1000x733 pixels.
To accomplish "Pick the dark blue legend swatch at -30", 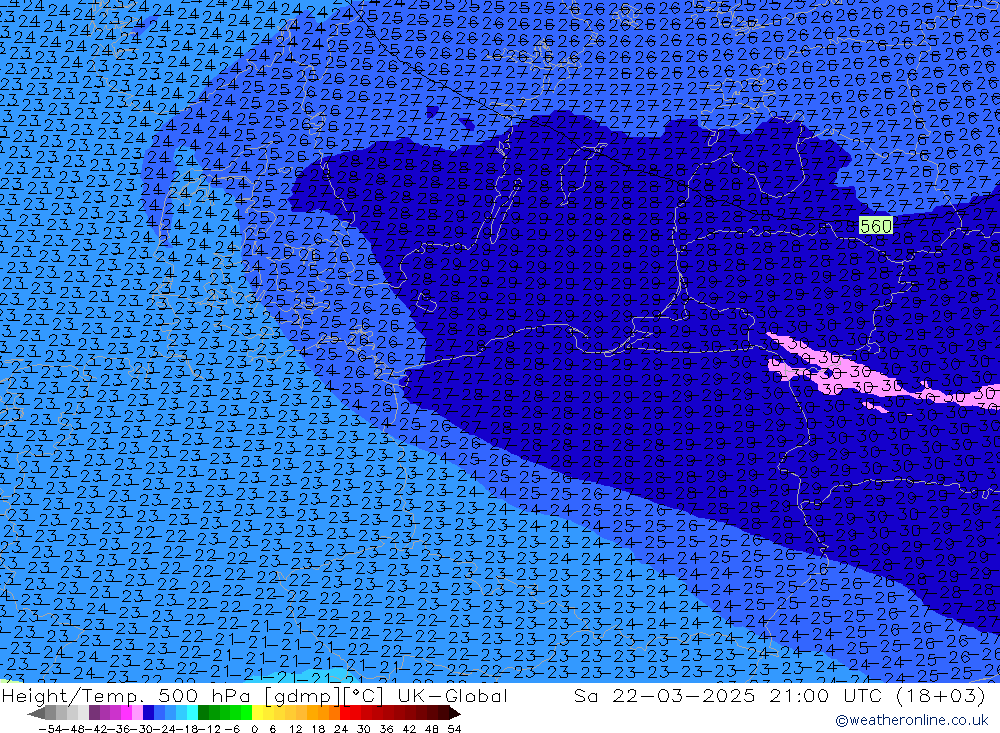I will [x=148, y=713].
